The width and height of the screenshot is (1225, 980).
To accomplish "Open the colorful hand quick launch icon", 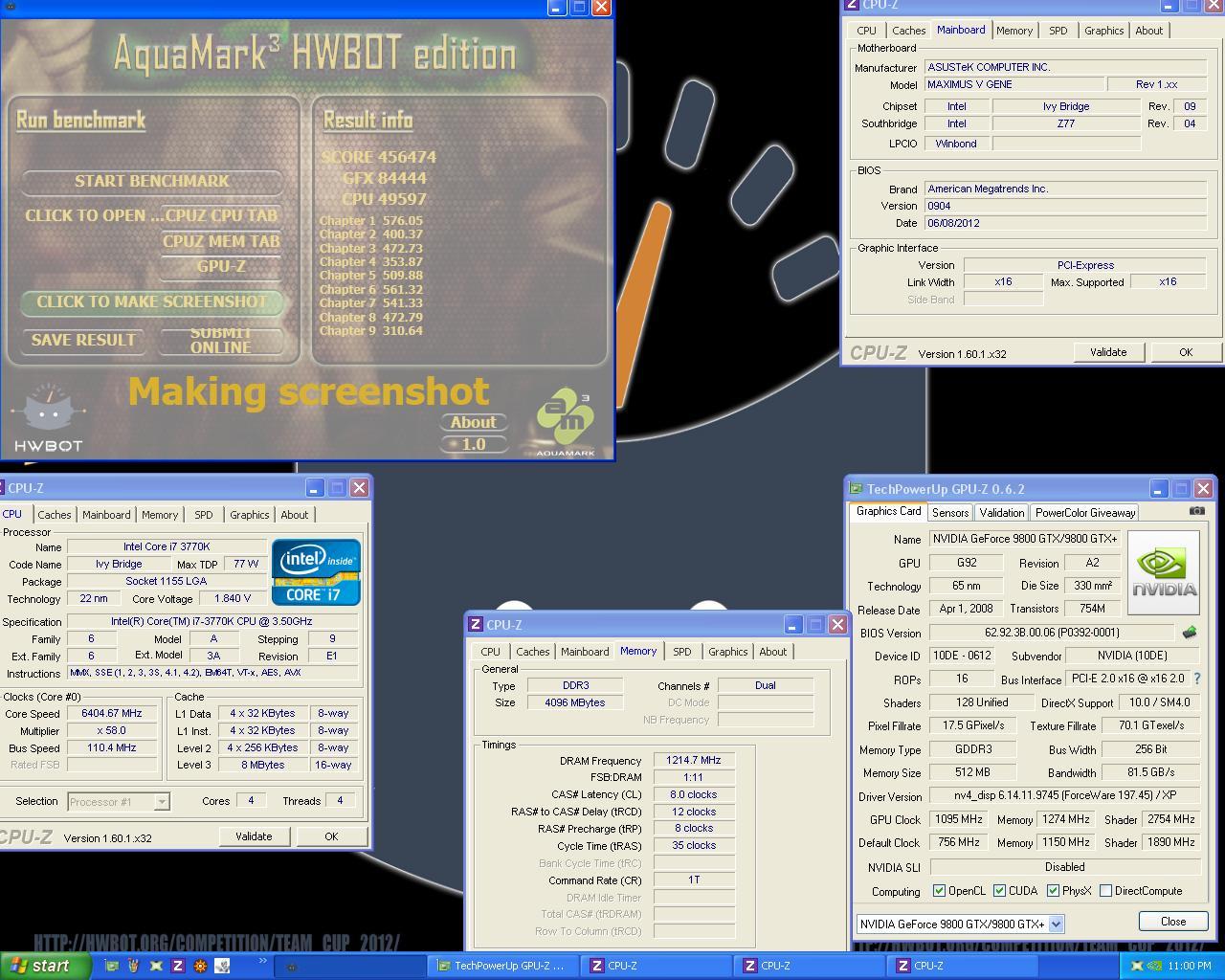I will pyautogui.click(x=134, y=966).
